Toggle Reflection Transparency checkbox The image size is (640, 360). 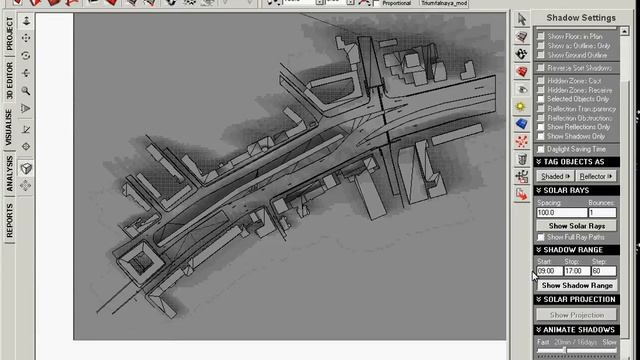[x=541, y=109]
